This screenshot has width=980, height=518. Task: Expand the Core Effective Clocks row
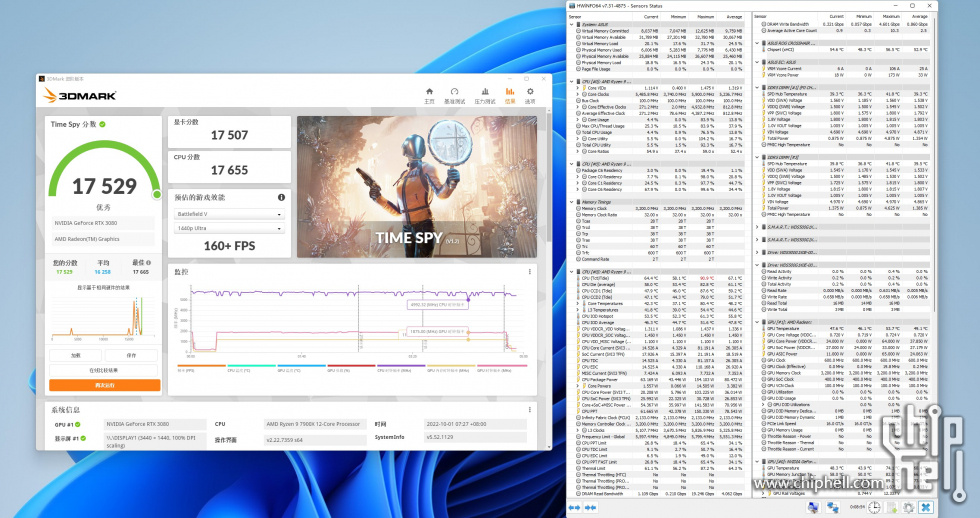point(578,107)
